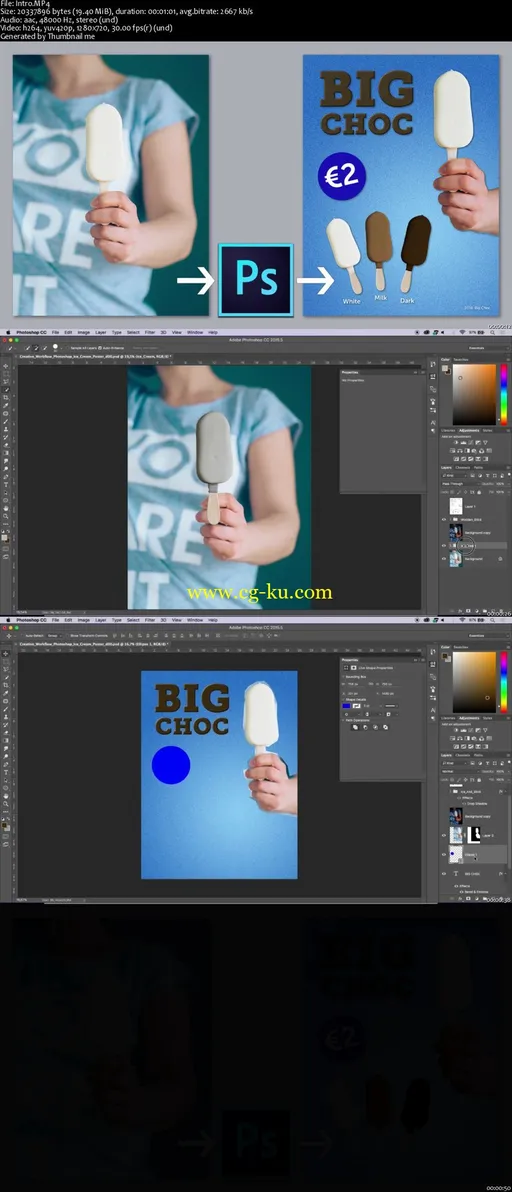
Task: Expand the Wooden_Stick group
Action: [x=450, y=519]
